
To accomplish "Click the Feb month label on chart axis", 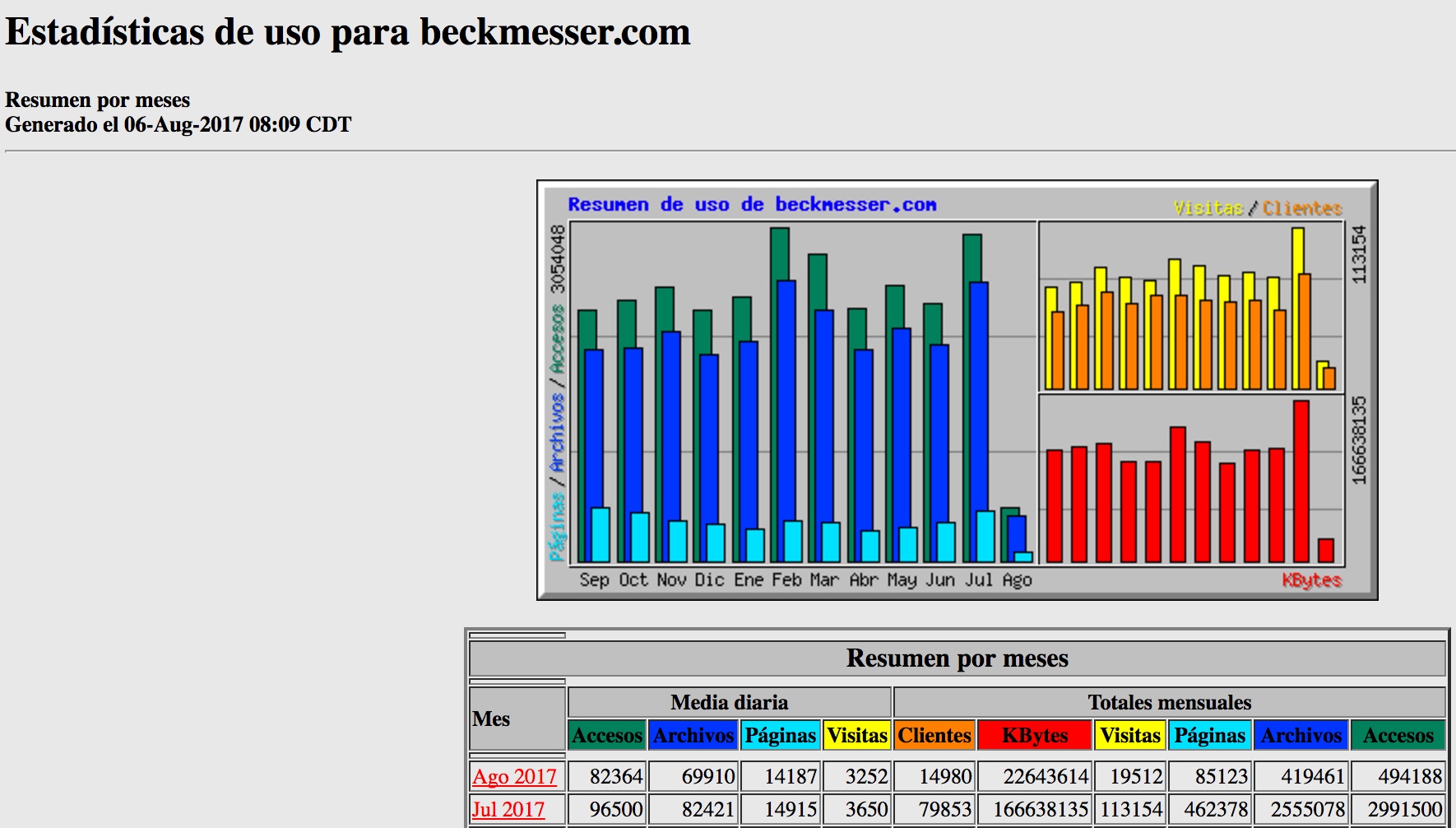I will pyautogui.click(x=786, y=580).
